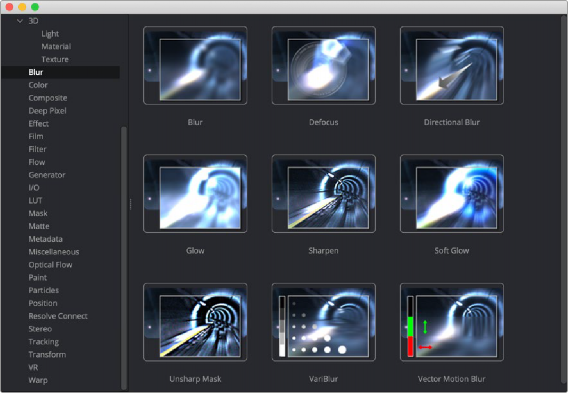Select the Particles category
The height and width of the screenshot is (393, 568).
click(x=43, y=290)
